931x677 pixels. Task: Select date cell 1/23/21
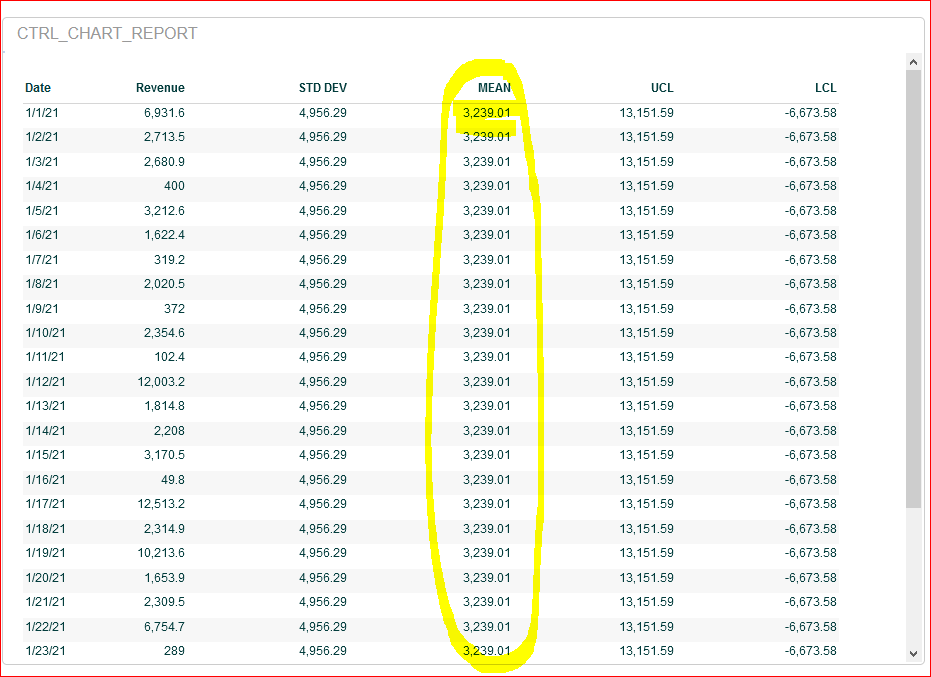[x=46, y=651]
